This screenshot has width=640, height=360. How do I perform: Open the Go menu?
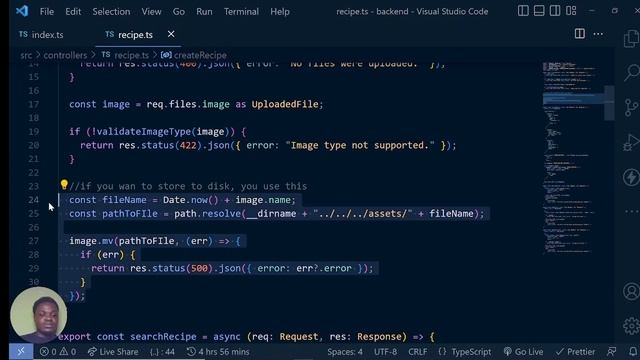(179, 11)
